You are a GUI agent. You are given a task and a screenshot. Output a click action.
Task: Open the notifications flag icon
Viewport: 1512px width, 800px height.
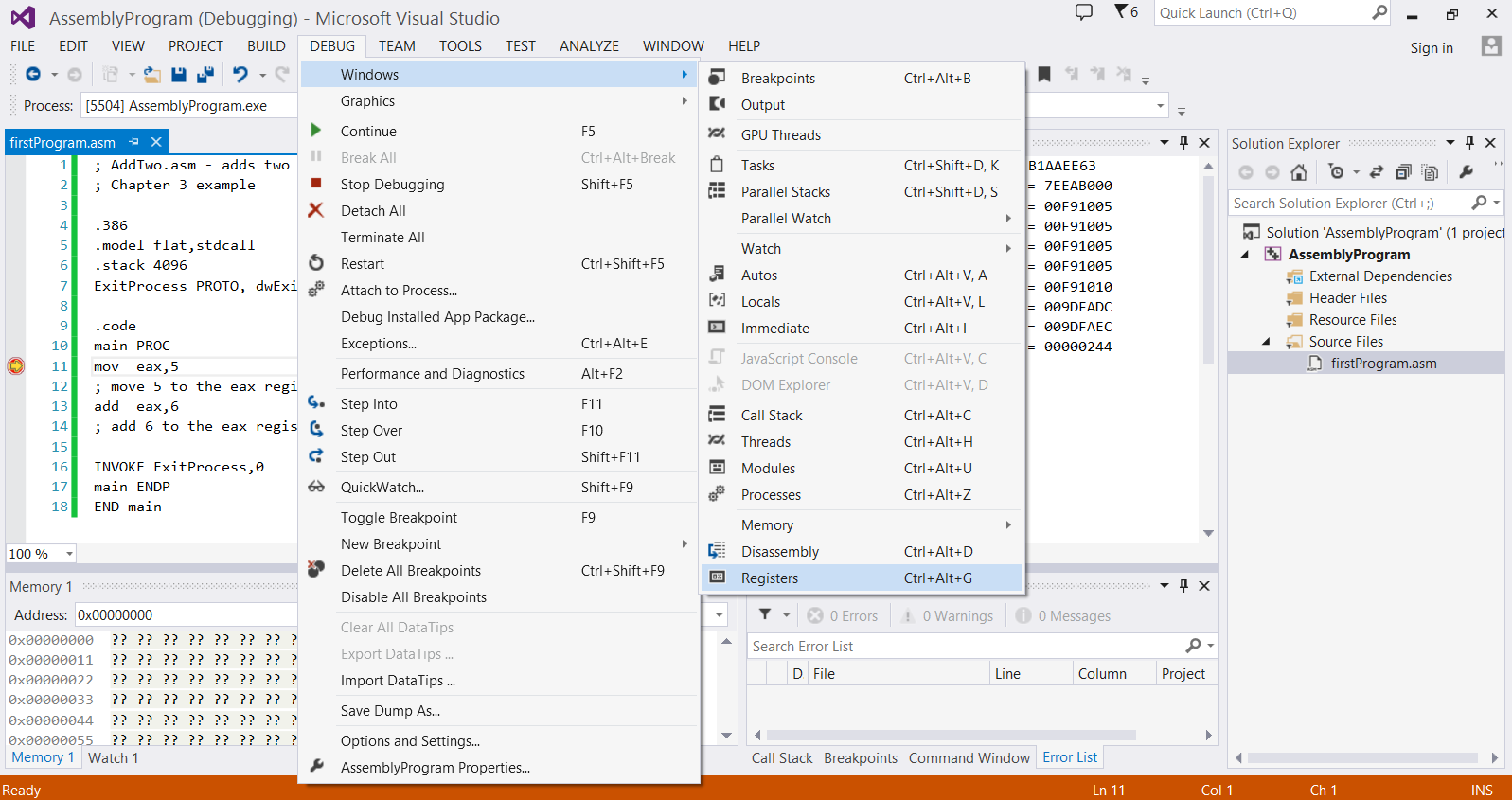[1121, 11]
